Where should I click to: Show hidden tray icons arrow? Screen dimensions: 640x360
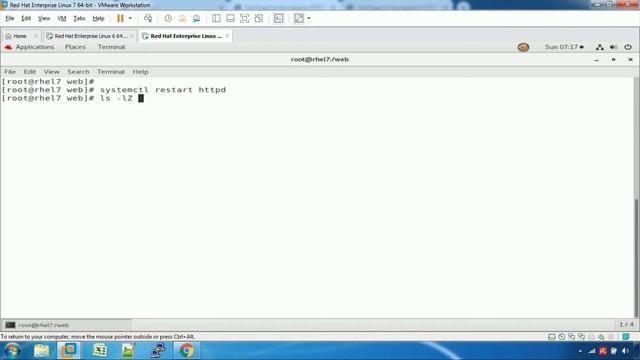click(x=580, y=351)
